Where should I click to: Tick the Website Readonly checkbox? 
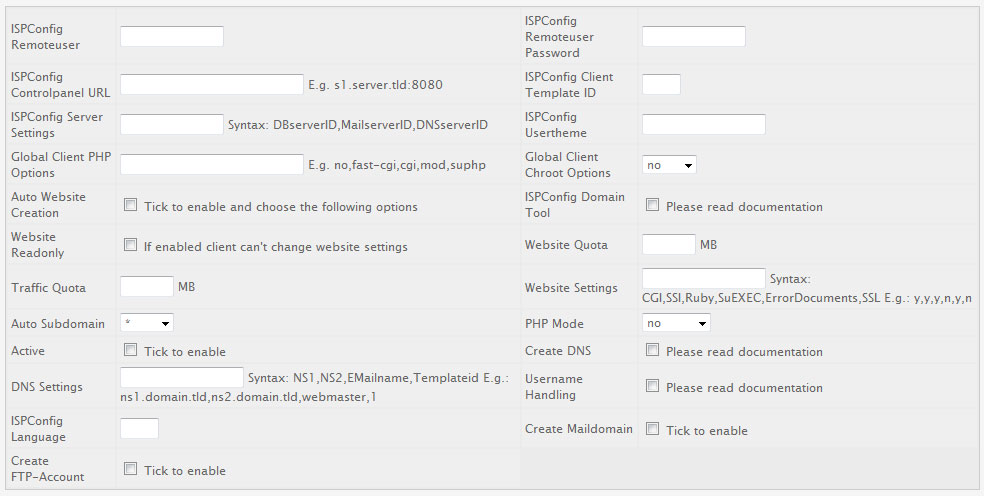click(x=131, y=245)
